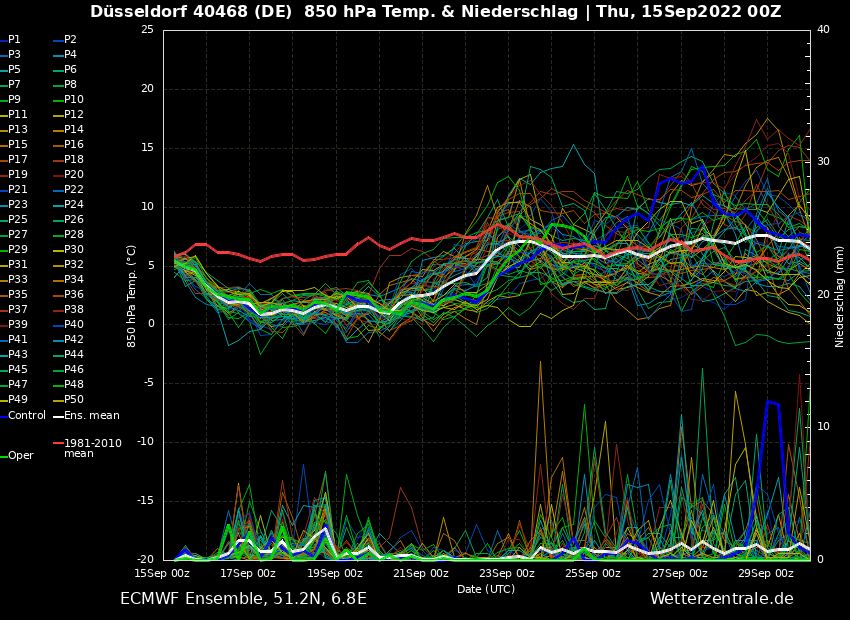Click the P25 legend entry

tap(18, 220)
